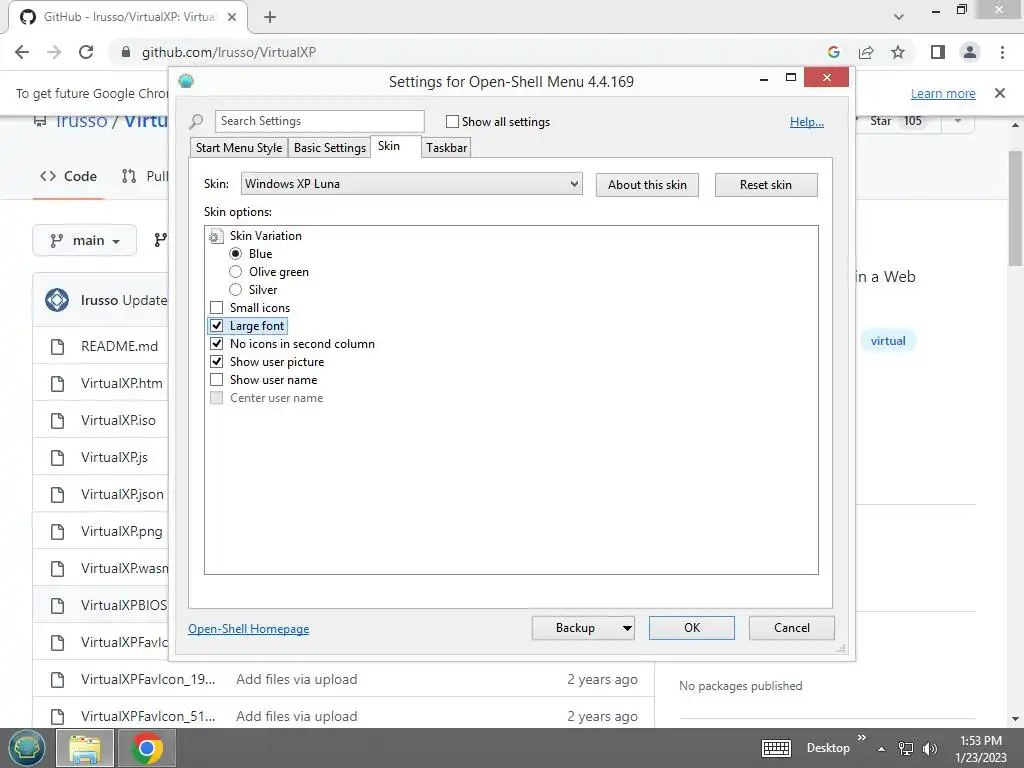This screenshot has width=1024, height=768.
Task: Uncheck Show user picture
Action: pos(216,362)
